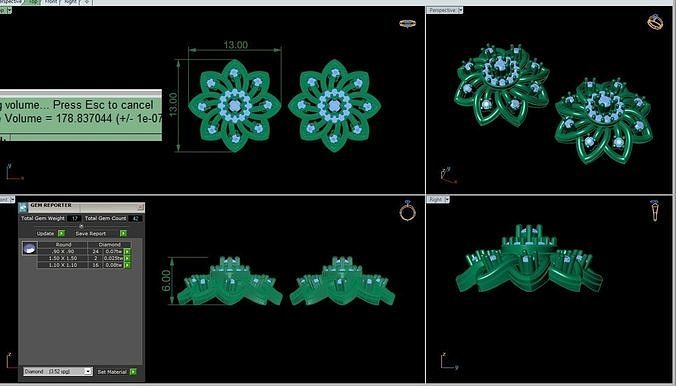Click the ring icon in the Front viewport corner
The width and height of the screenshot is (676, 386).
tap(407, 210)
